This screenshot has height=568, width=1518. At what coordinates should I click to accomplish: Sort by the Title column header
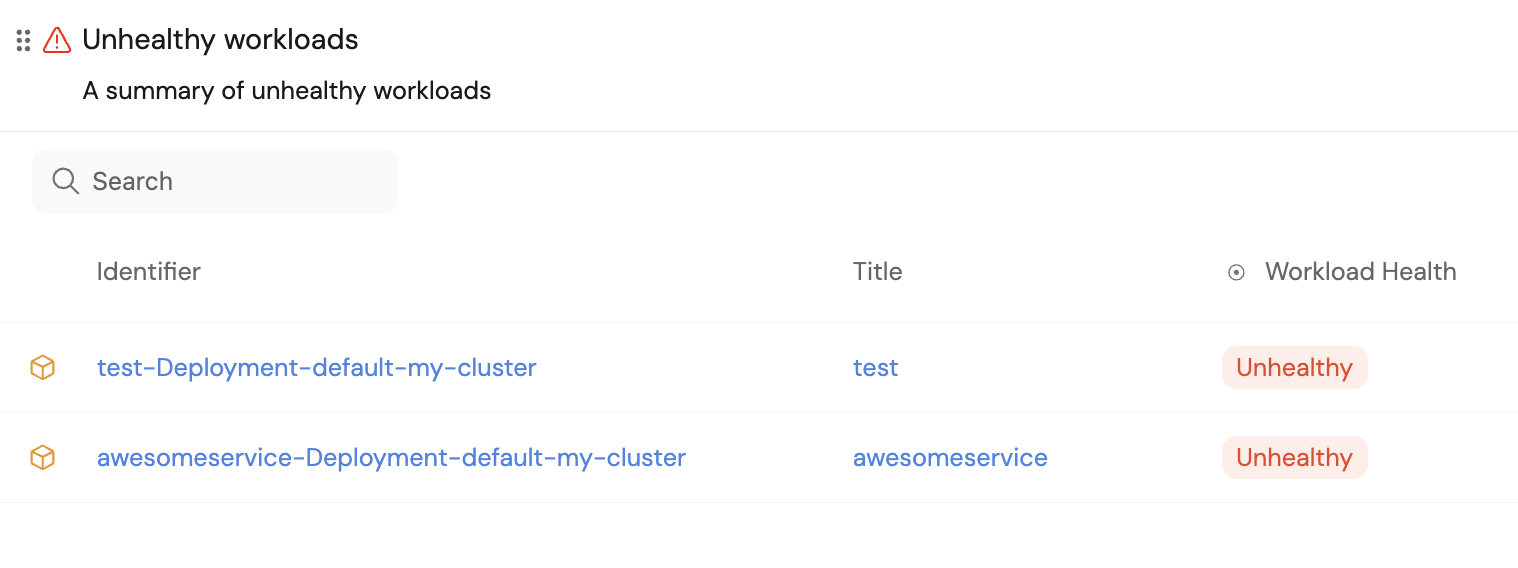click(877, 272)
